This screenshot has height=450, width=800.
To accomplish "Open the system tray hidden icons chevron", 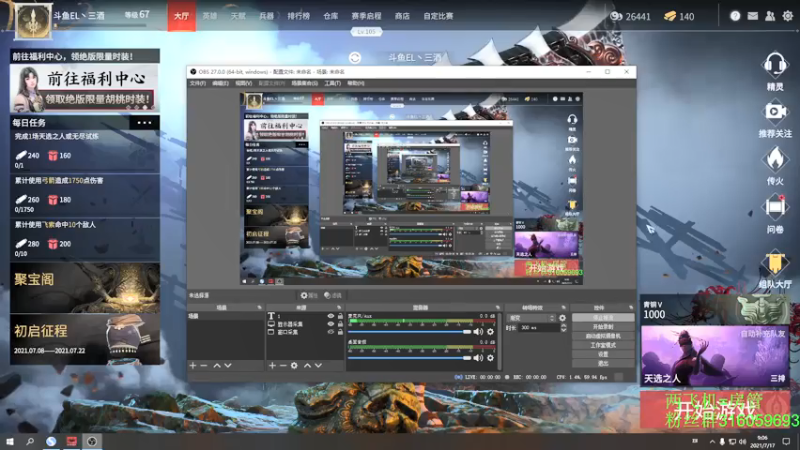I will pos(712,441).
